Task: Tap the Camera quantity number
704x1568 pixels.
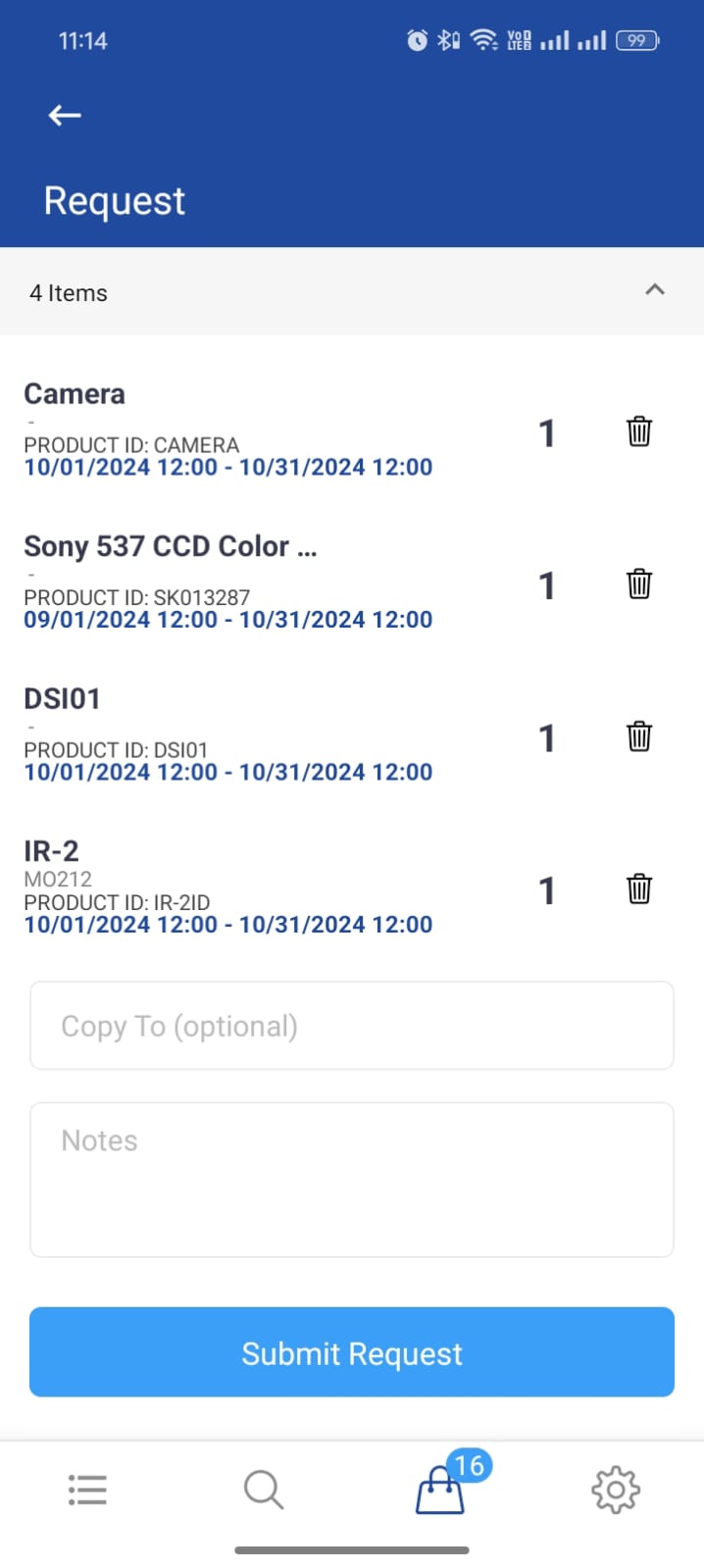Action: click(x=547, y=433)
